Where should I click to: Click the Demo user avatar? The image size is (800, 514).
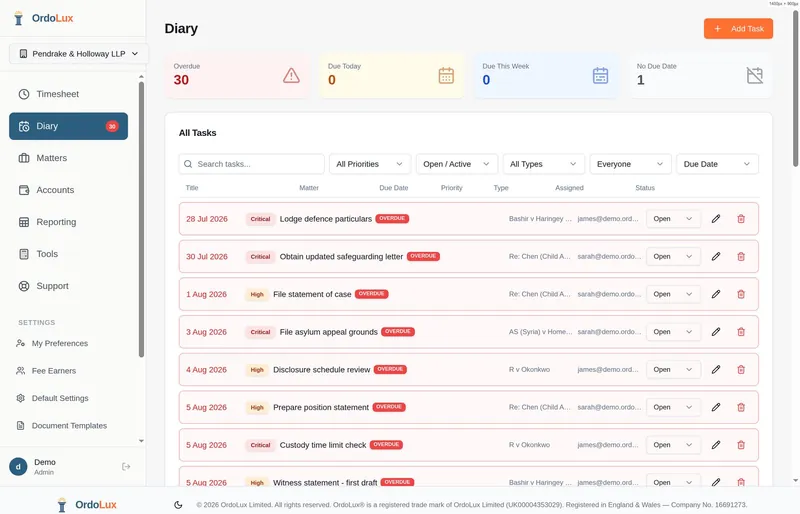click(x=18, y=467)
